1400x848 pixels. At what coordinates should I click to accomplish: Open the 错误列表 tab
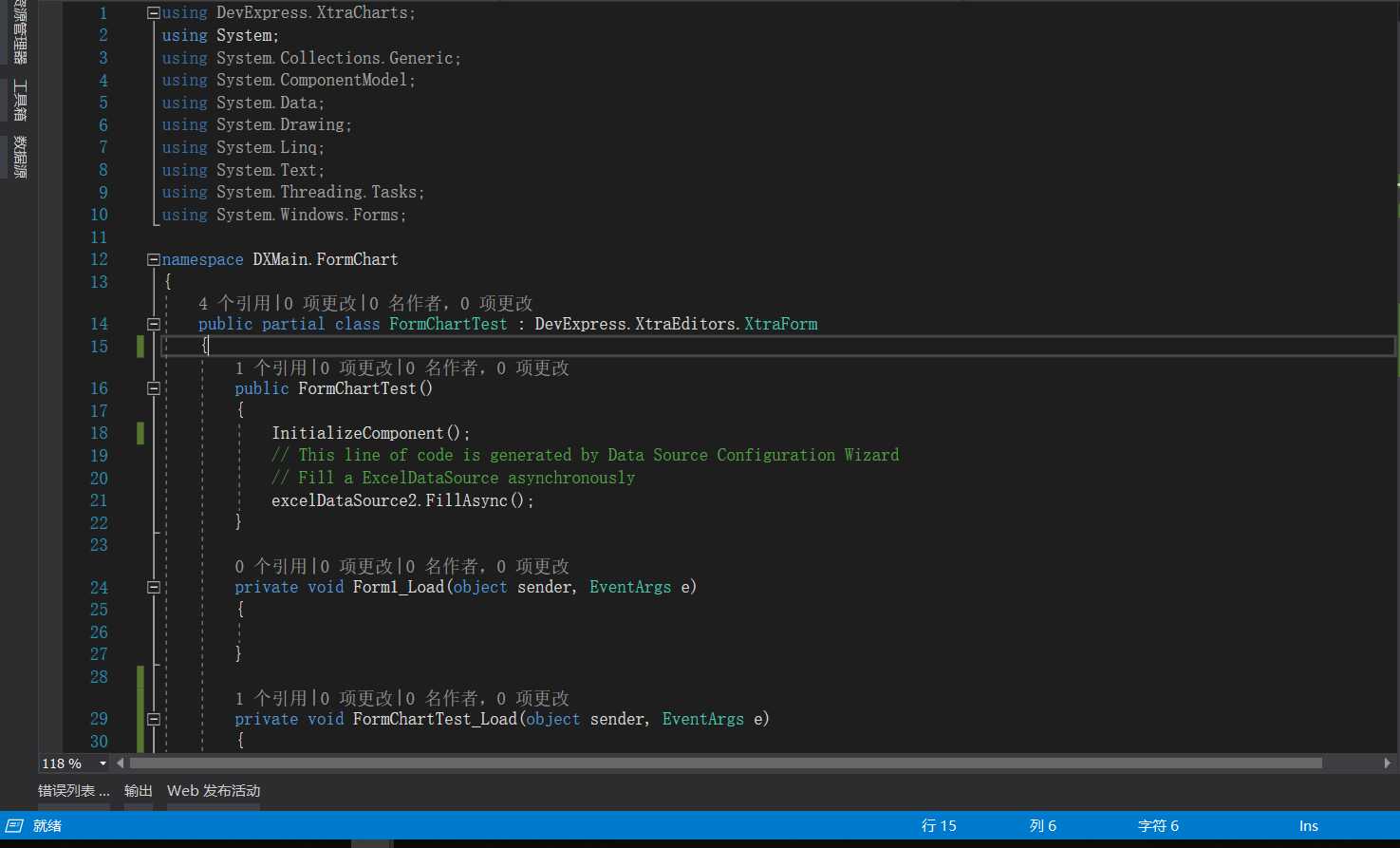click(x=74, y=791)
